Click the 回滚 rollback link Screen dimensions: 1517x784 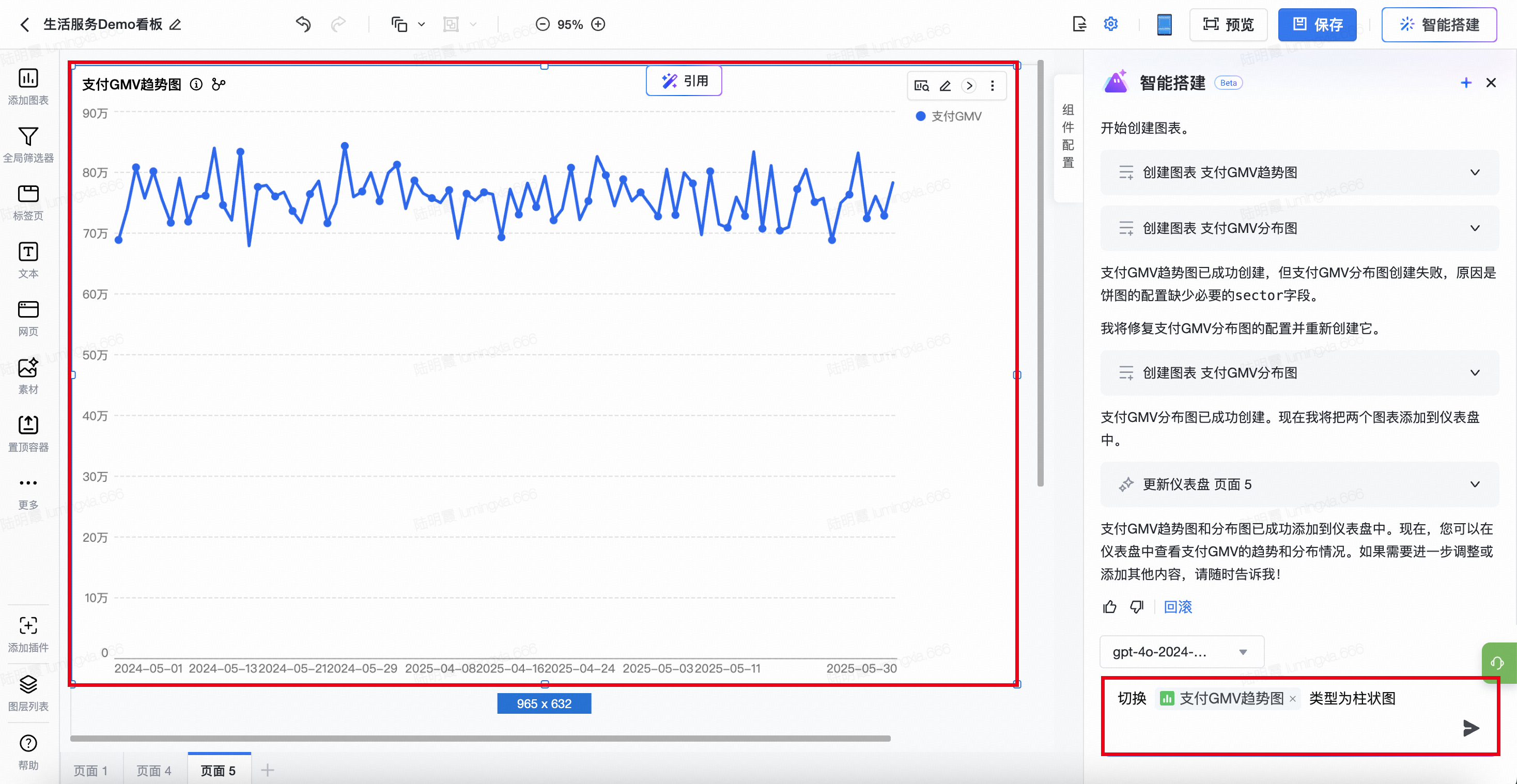(1178, 607)
